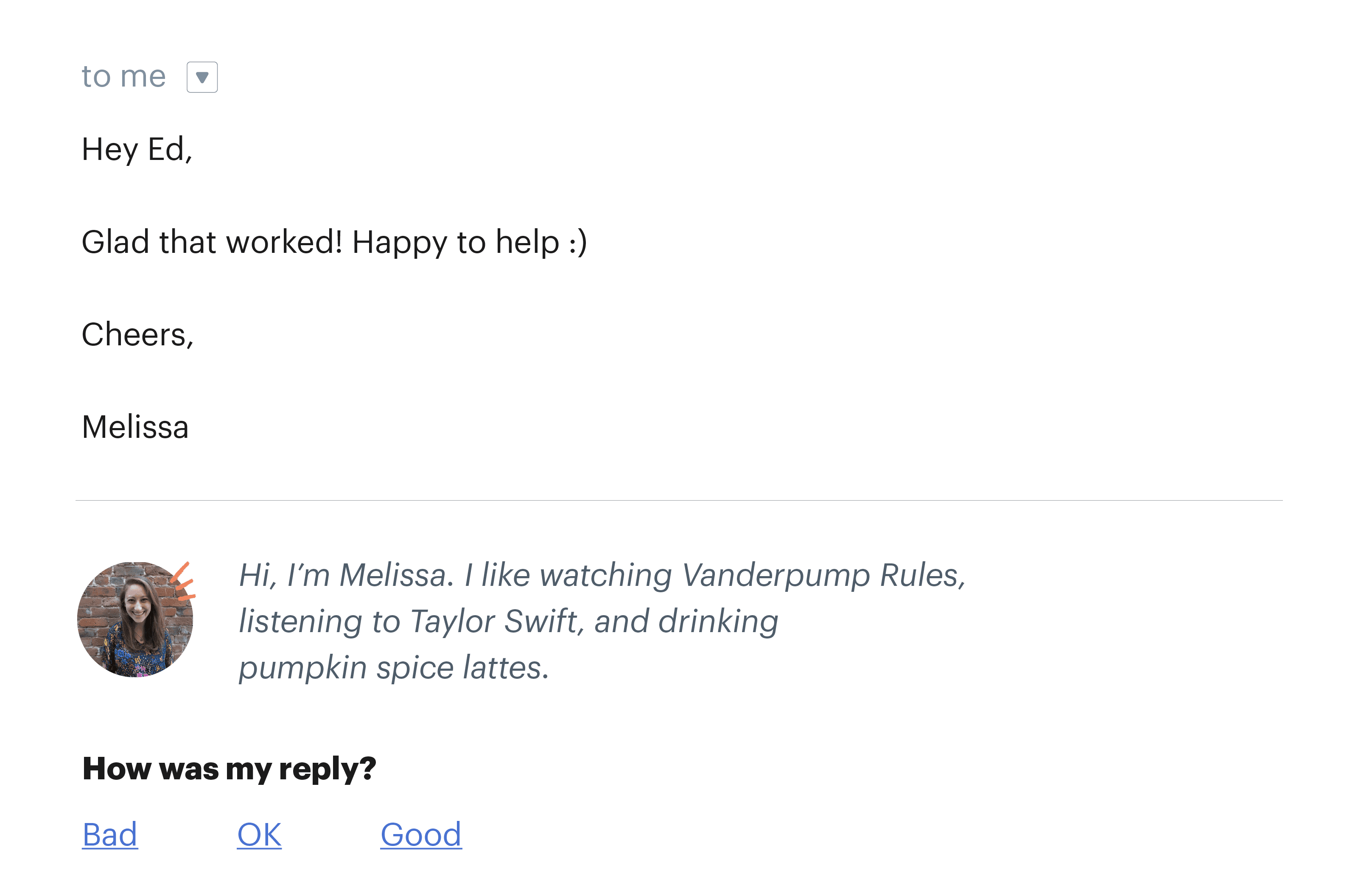Choose Good to praise Melissa's reply

(x=421, y=835)
